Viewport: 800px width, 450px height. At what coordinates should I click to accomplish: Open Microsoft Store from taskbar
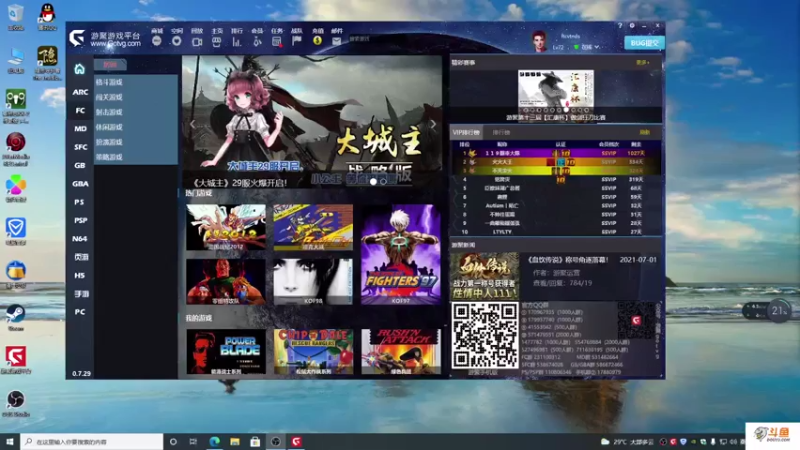pyautogui.click(x=255, y=441)
